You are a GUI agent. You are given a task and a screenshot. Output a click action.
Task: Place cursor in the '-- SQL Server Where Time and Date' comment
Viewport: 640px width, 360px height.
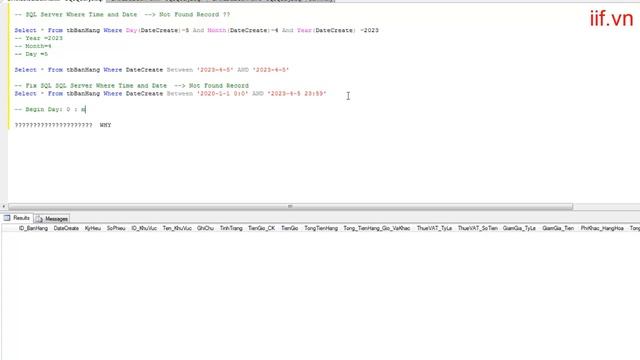(122, 15)
